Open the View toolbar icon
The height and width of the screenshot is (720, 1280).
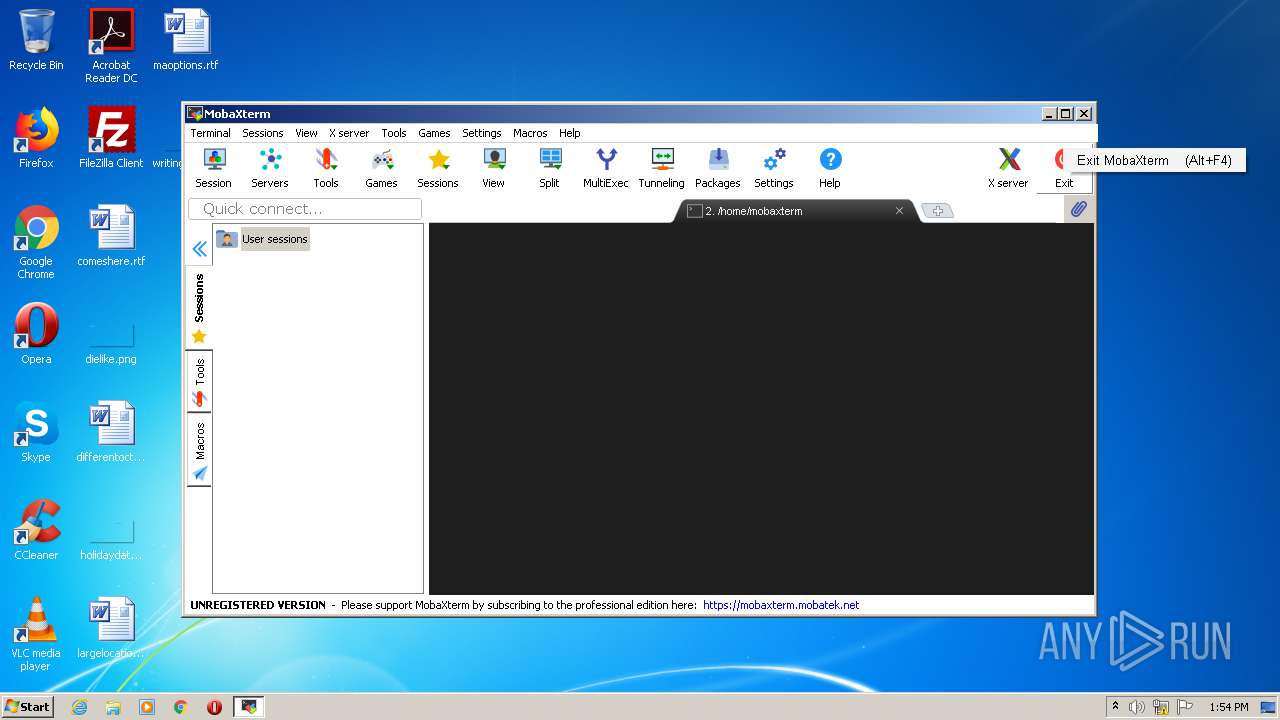[x=494, y=168]
